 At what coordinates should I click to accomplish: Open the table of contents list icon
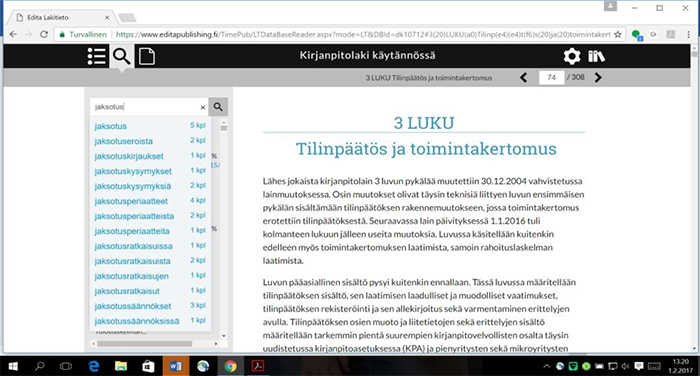[x=96, y=56]
